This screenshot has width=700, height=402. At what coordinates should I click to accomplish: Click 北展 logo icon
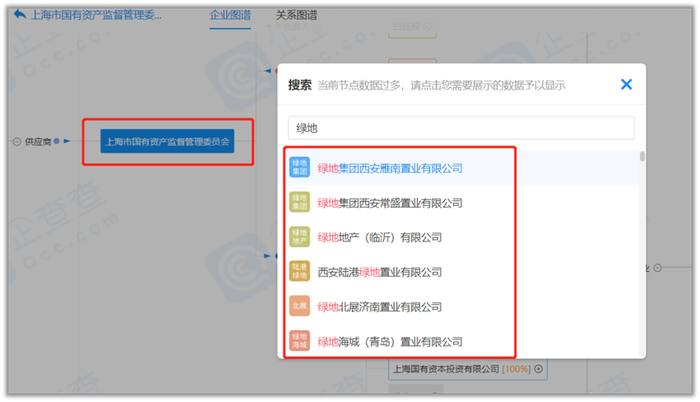click(x=300, y=306)
